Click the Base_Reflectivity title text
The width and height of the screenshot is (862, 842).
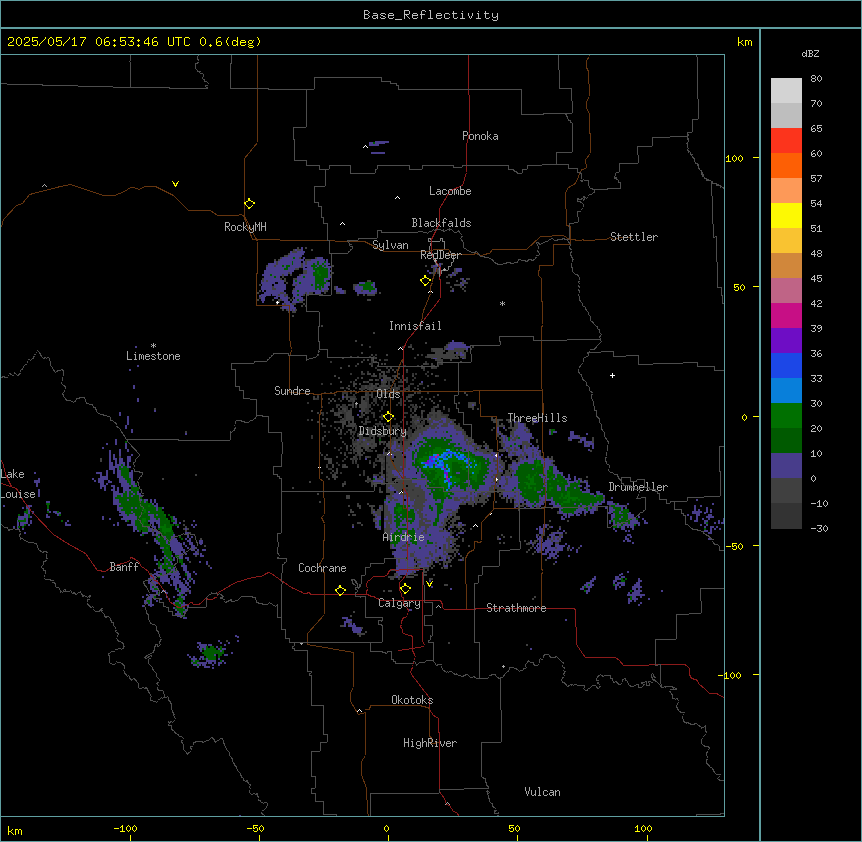(x=431, y=15)
